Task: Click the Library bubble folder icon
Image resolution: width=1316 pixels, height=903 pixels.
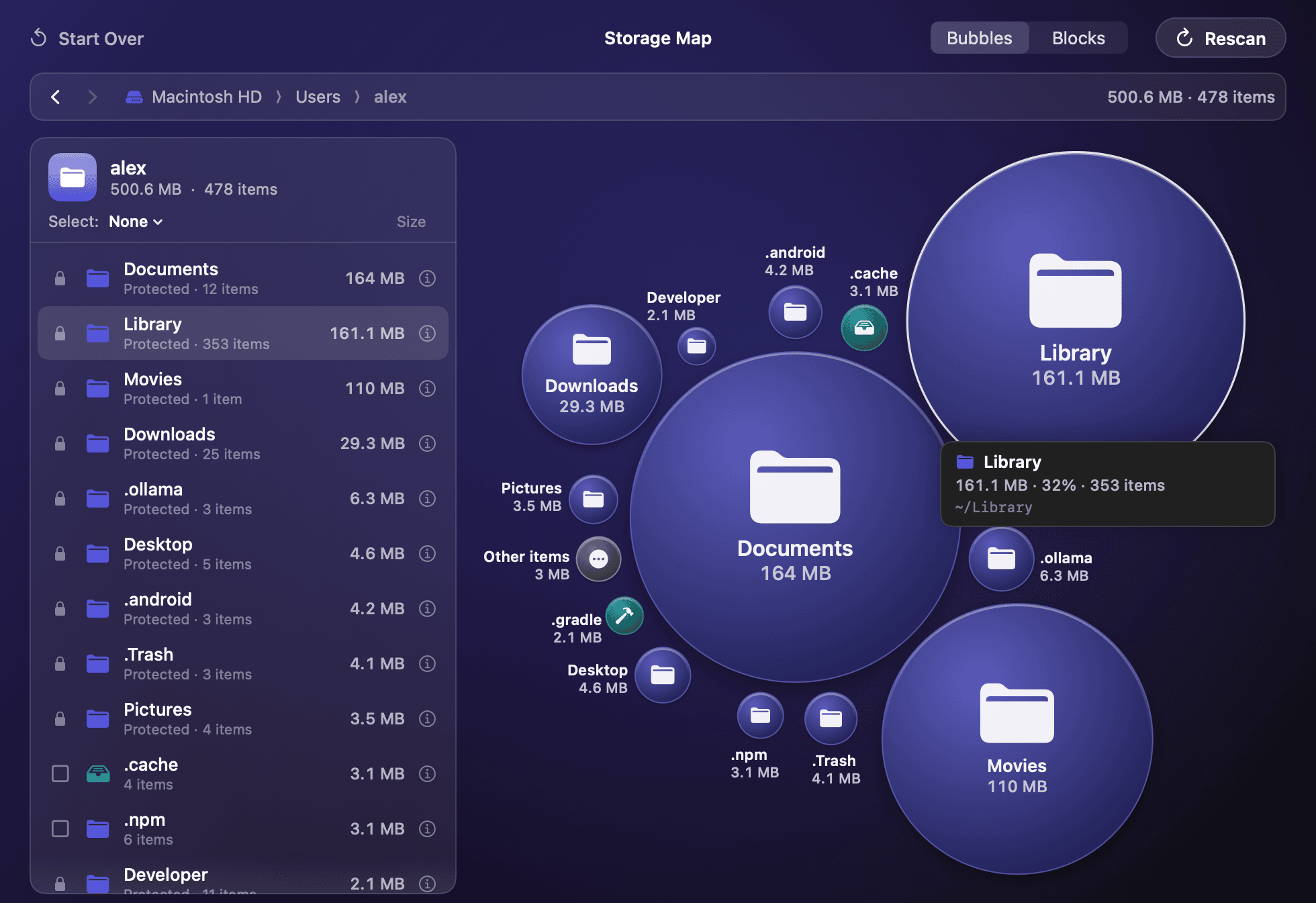Action: 1075,291
